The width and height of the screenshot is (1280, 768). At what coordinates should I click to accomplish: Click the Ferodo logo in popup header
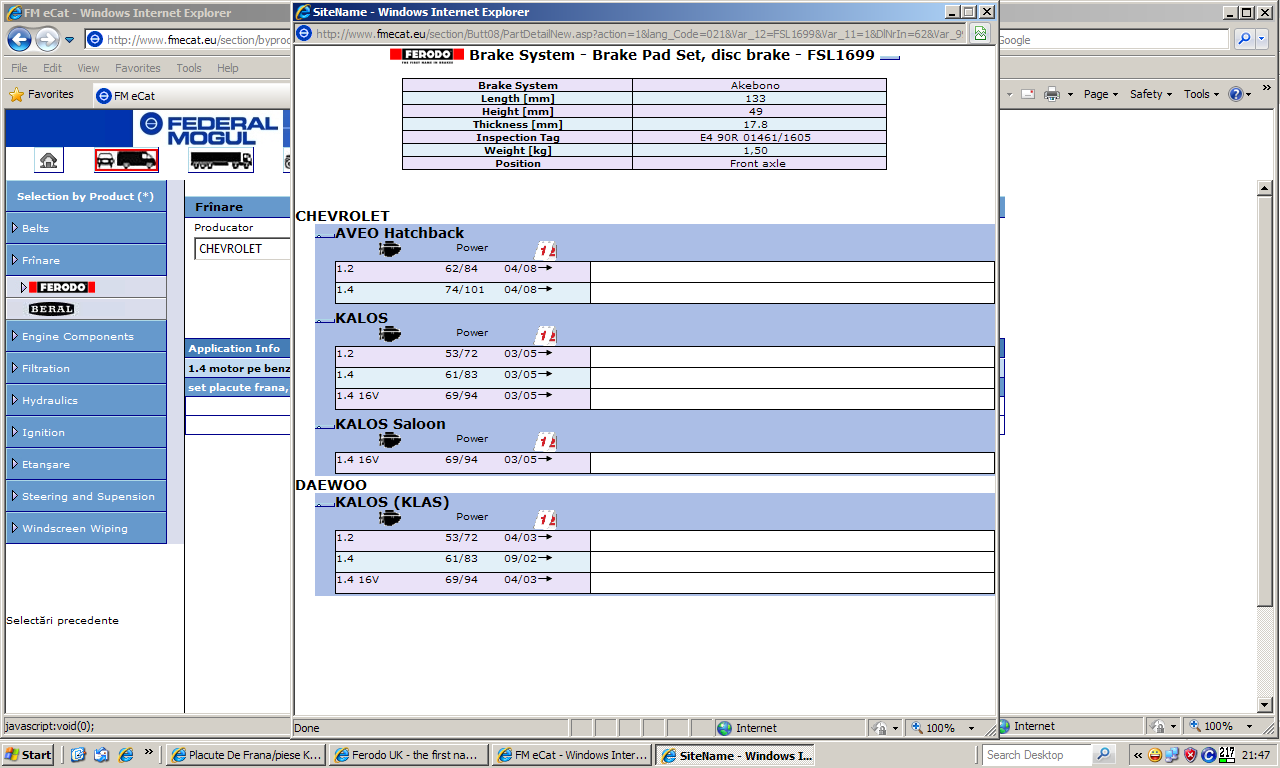coord(427,55)
